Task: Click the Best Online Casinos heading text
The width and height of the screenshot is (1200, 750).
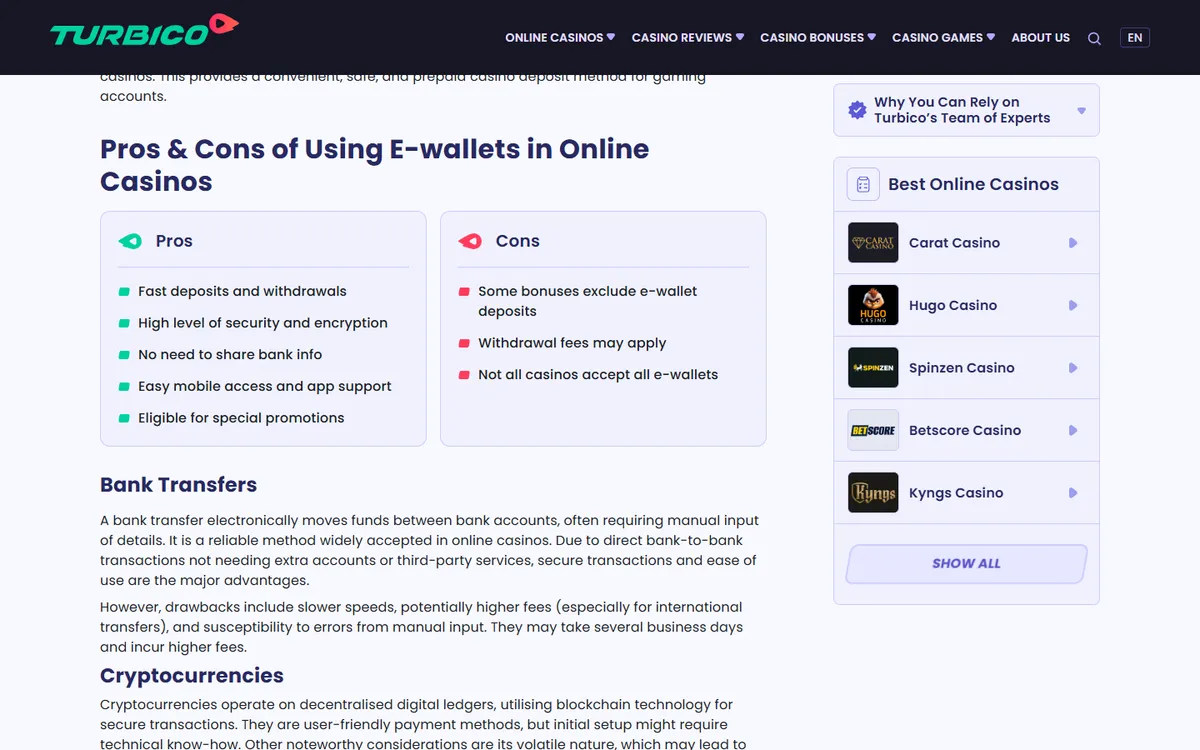Action: click(973, 184)
